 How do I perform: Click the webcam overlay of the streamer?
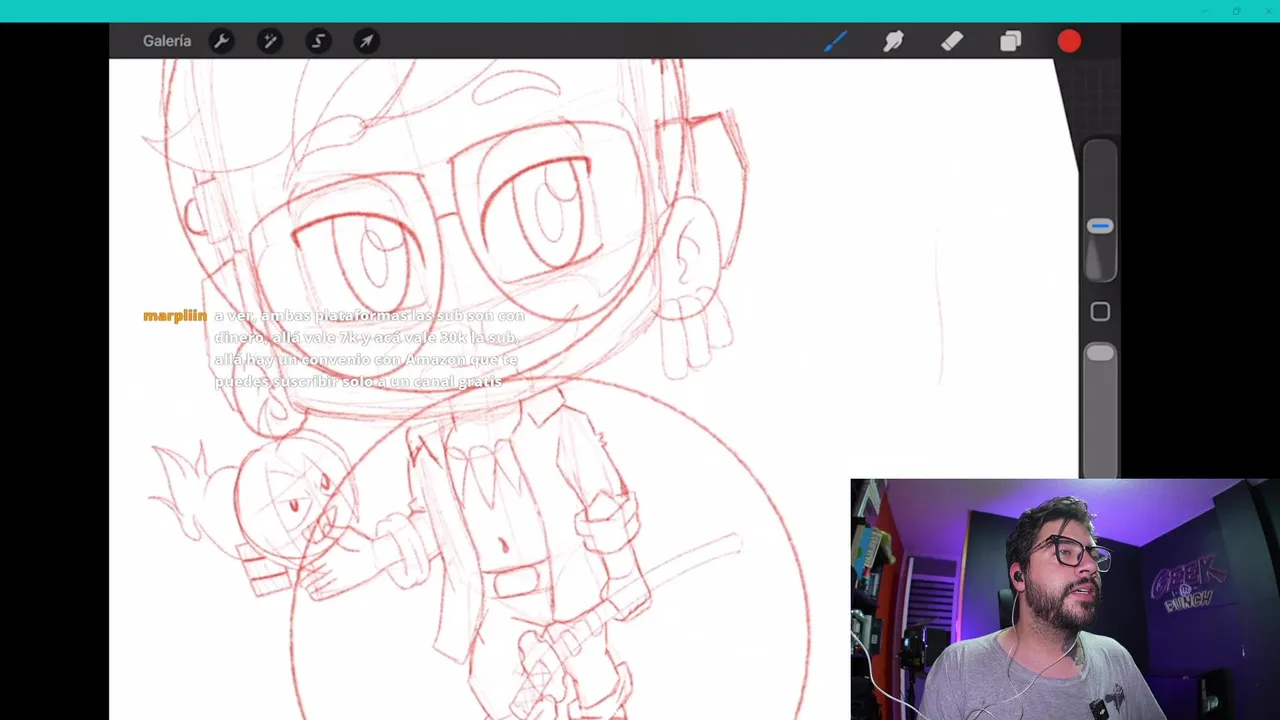pos(1065,599)
